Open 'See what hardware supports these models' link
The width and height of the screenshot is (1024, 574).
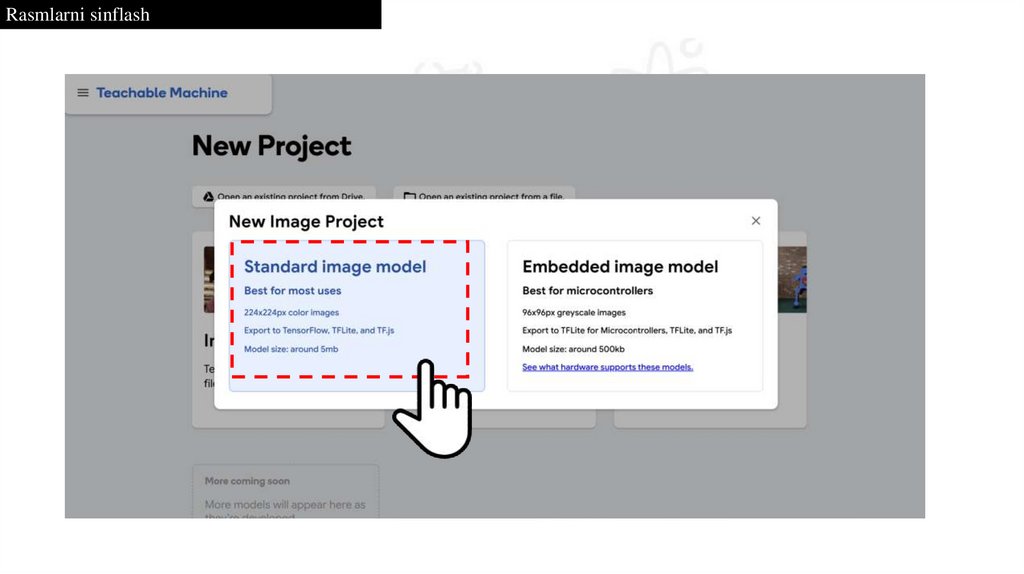[x=607, y=367]
